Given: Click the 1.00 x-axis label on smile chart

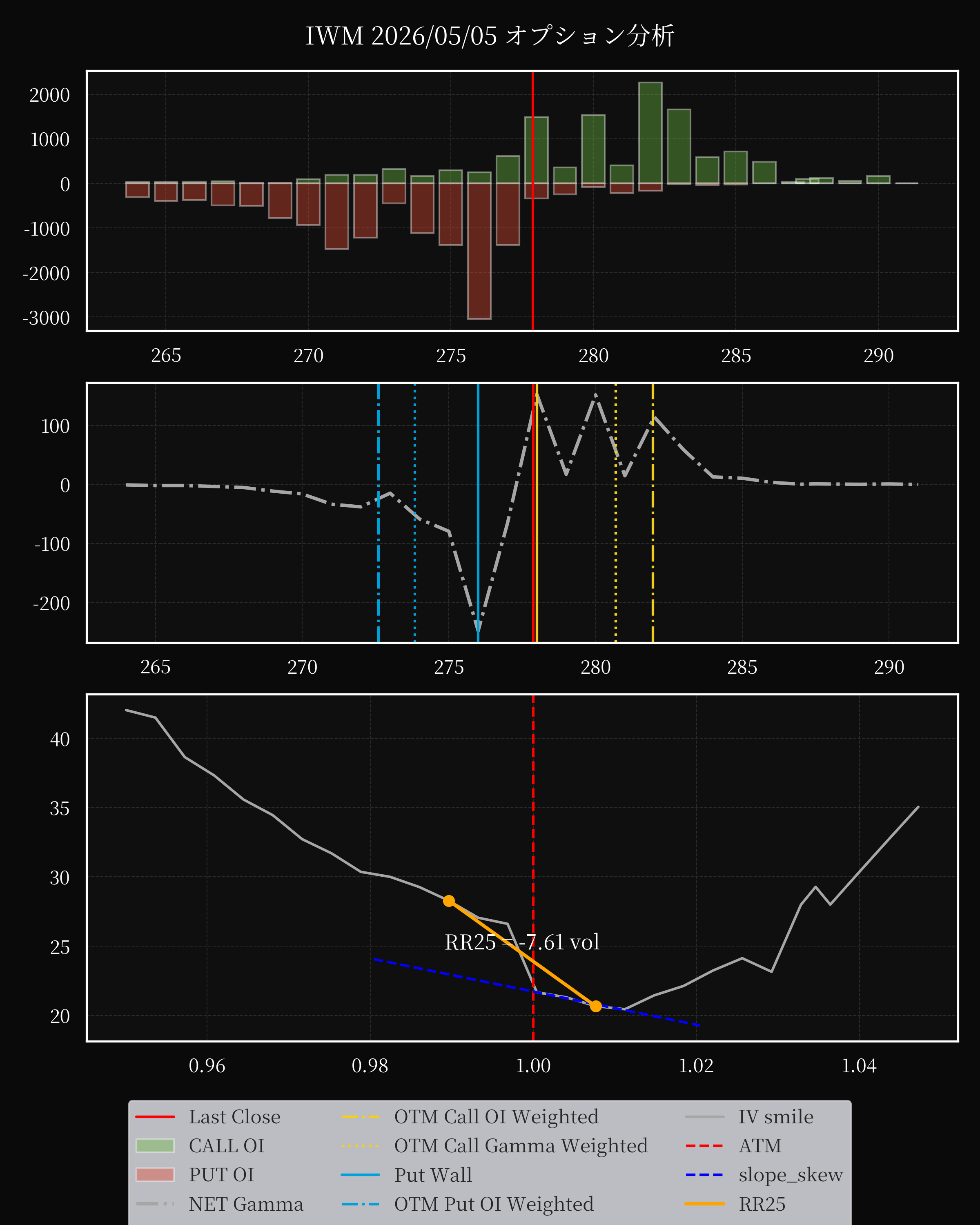Looking at the screenshot, I should 533,1065.
